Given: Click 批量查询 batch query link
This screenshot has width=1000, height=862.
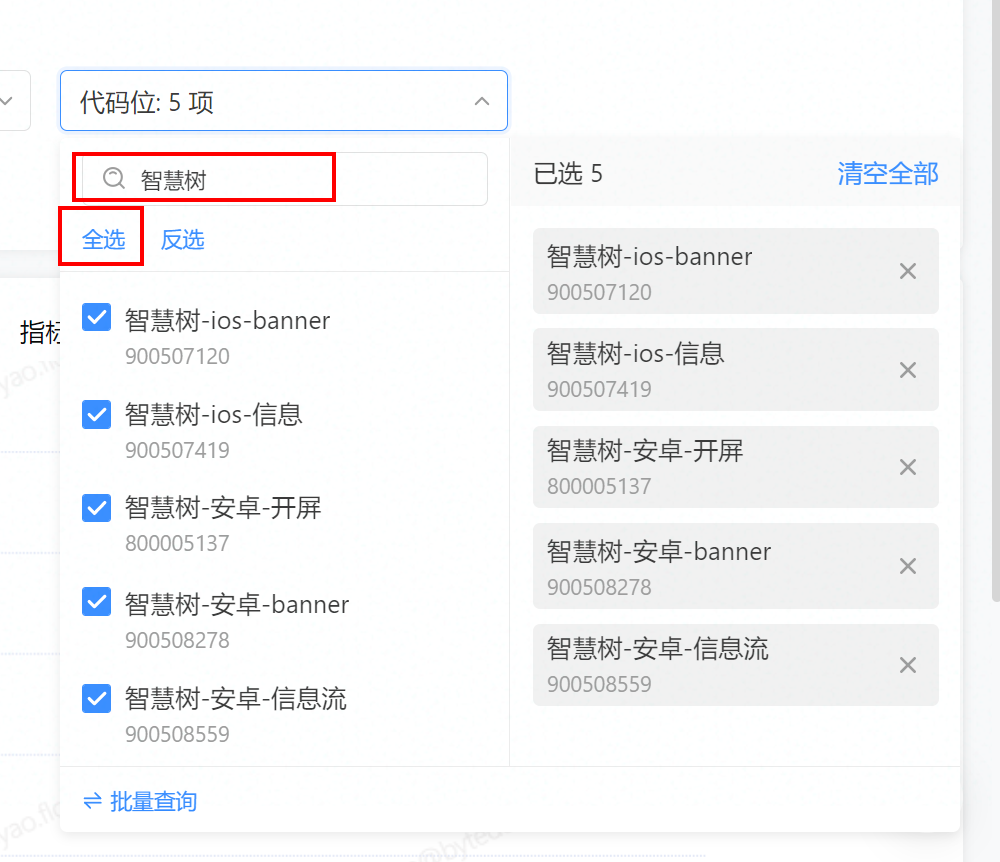Looking at the screenshot, I should [153, 801].
